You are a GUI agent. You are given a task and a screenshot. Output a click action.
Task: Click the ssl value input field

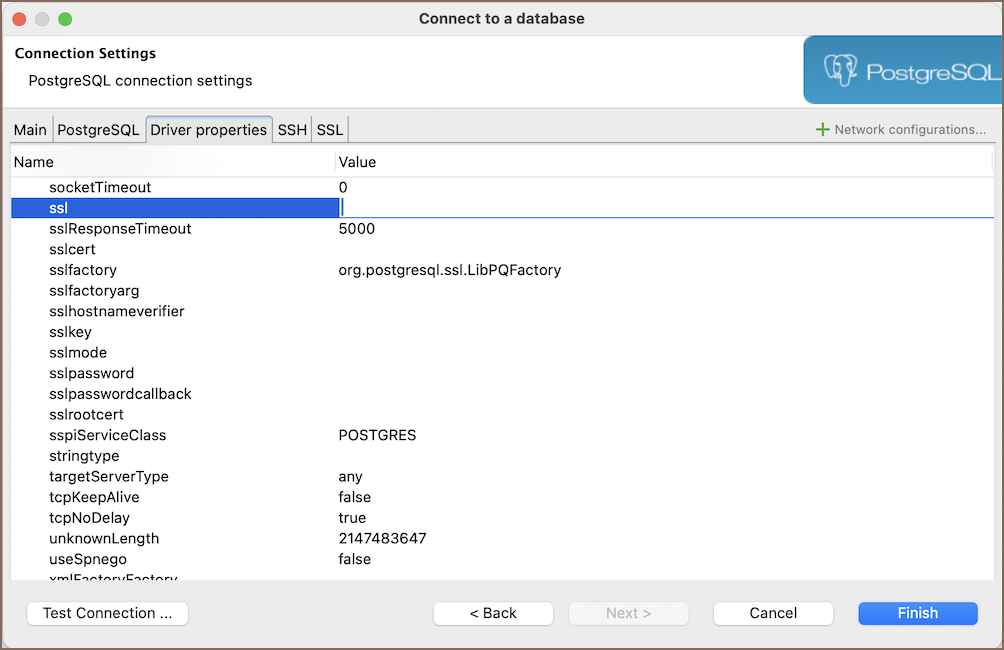[660, 208]
